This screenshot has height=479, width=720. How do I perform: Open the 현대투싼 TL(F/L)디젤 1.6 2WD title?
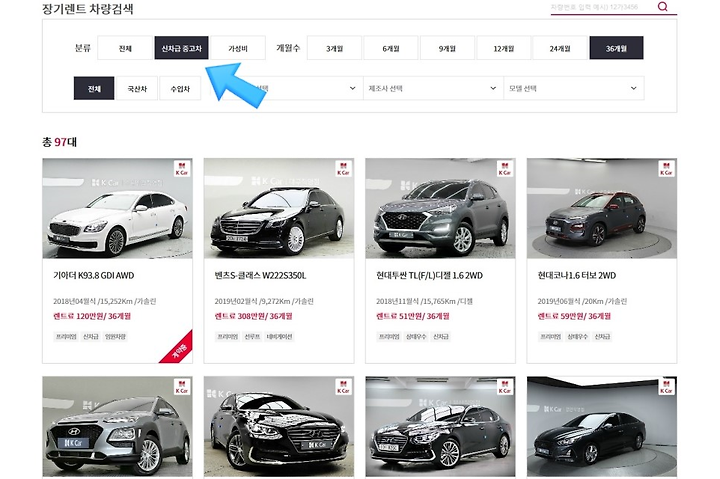coord(429,276)
